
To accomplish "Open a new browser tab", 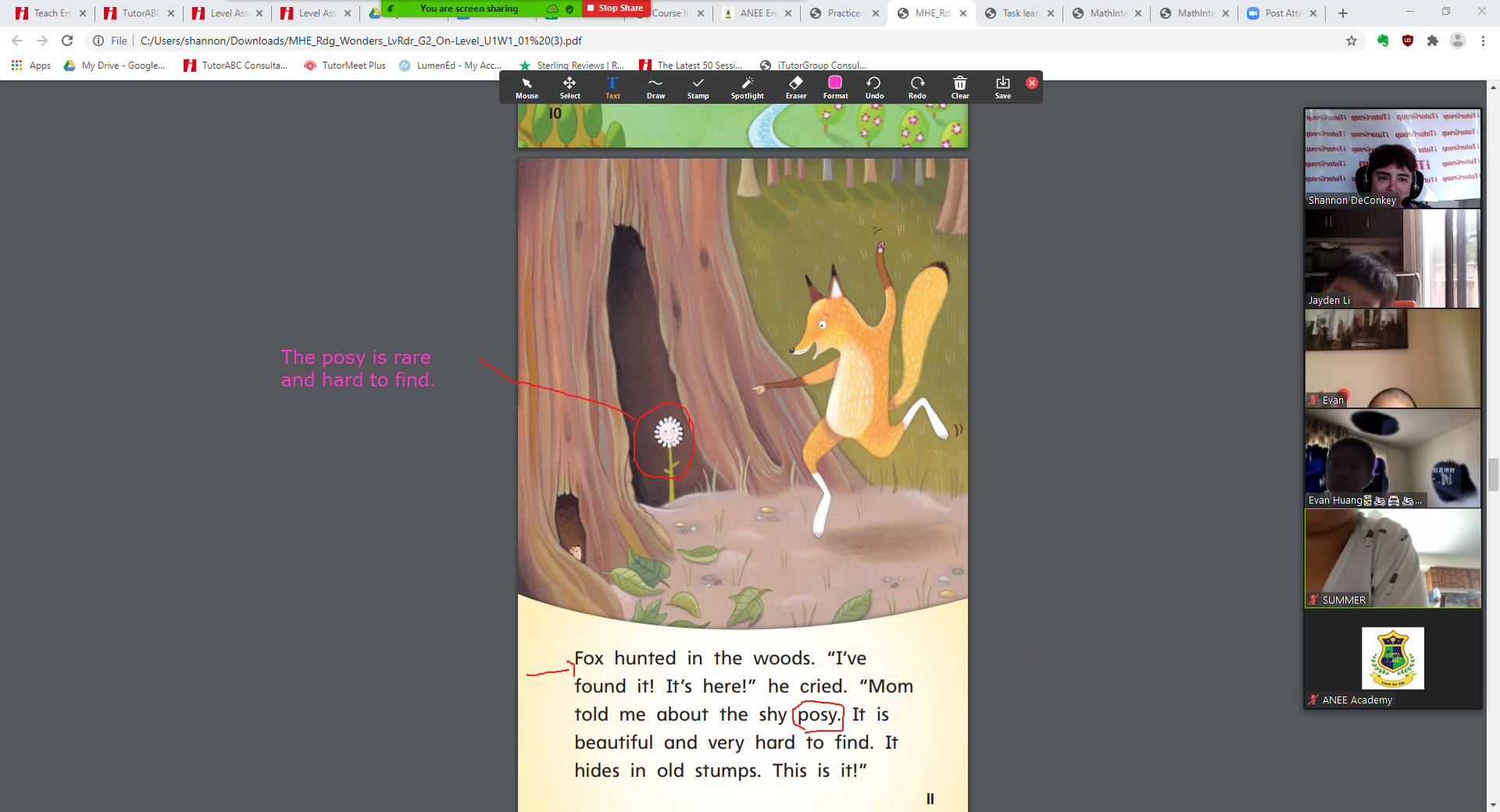I will [x=1343, y=13].
